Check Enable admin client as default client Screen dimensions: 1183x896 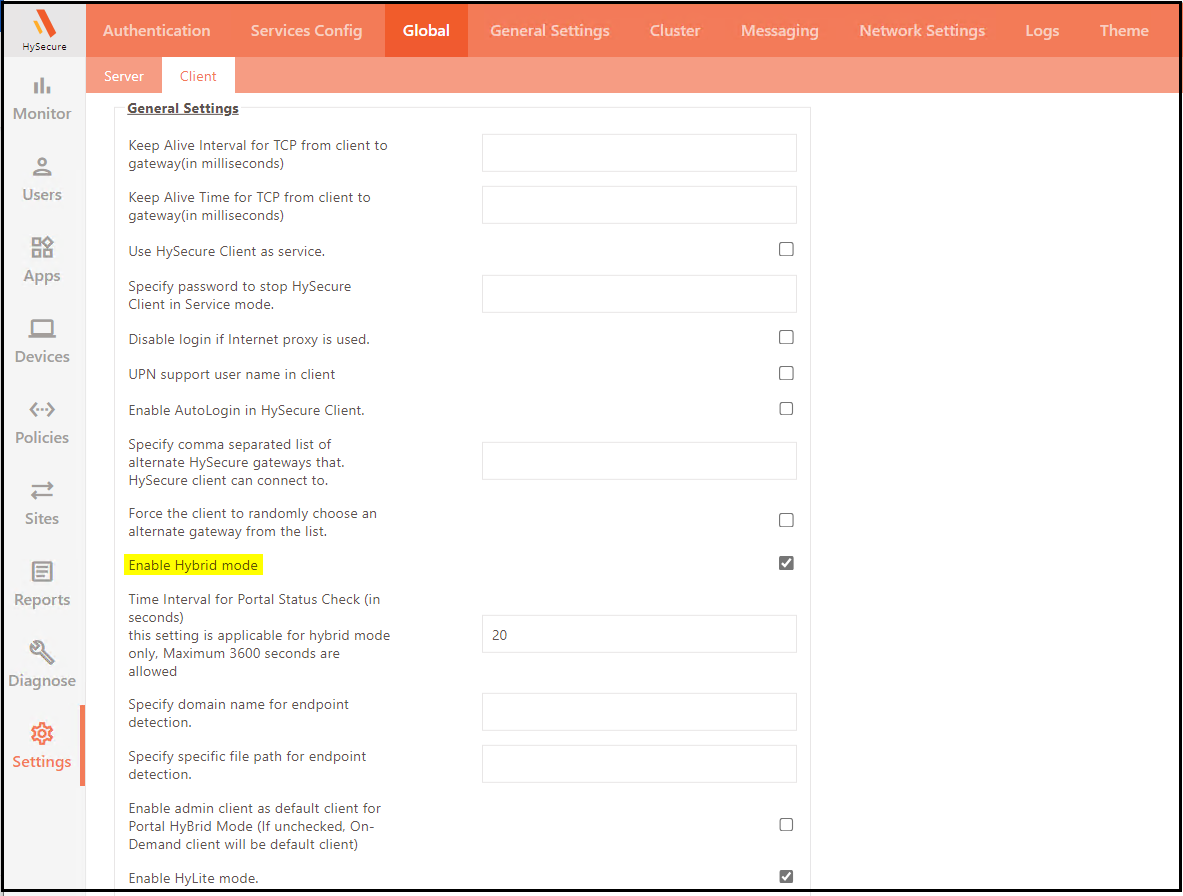786,825
